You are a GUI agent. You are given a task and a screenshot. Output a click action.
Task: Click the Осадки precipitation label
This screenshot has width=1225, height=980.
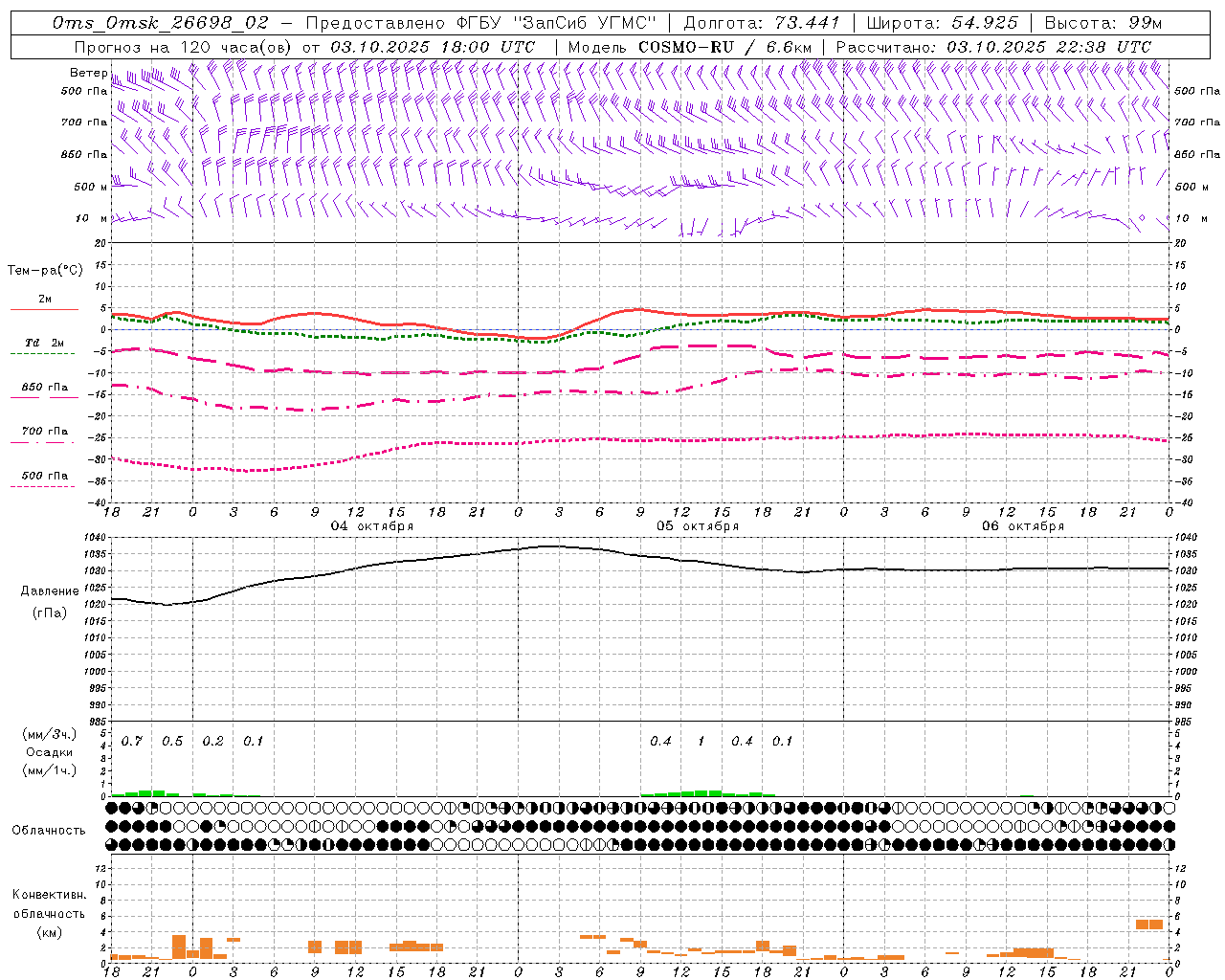point(50,752)
